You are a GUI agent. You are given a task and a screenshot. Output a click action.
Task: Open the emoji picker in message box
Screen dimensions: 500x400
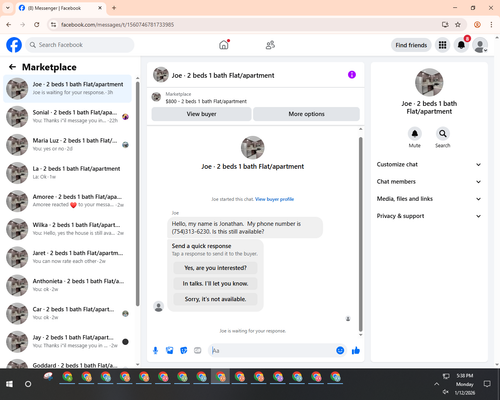[340, 350]
